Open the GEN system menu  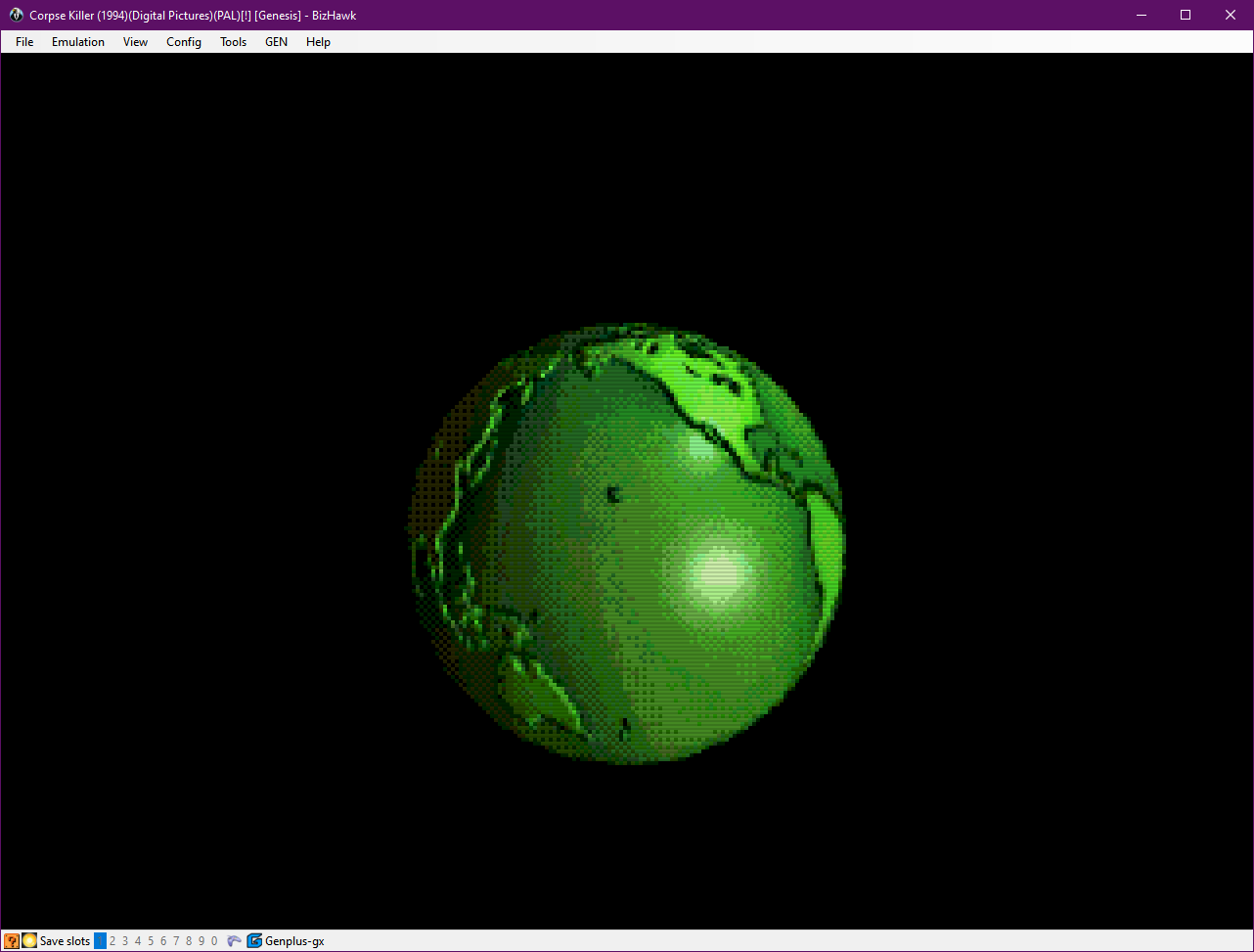click(276, 42)
